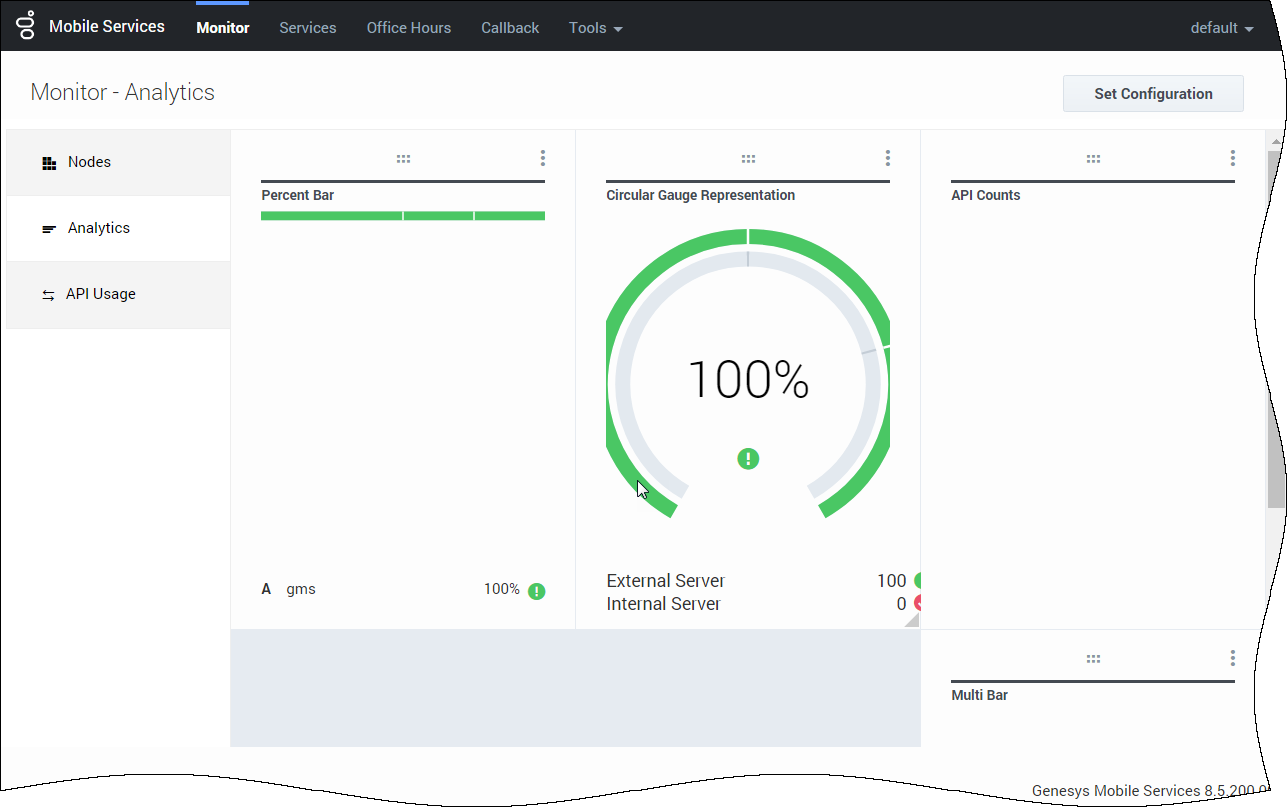Grab the Percent Bar widget drag handle

pos(403,159)
